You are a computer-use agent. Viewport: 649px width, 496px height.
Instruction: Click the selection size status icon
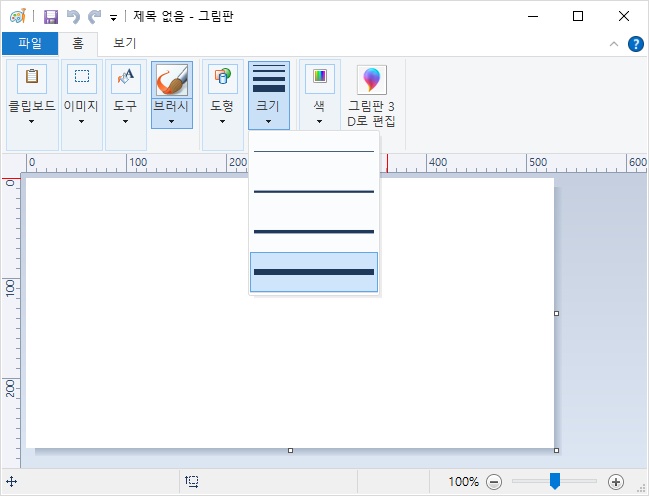(192, 481)
